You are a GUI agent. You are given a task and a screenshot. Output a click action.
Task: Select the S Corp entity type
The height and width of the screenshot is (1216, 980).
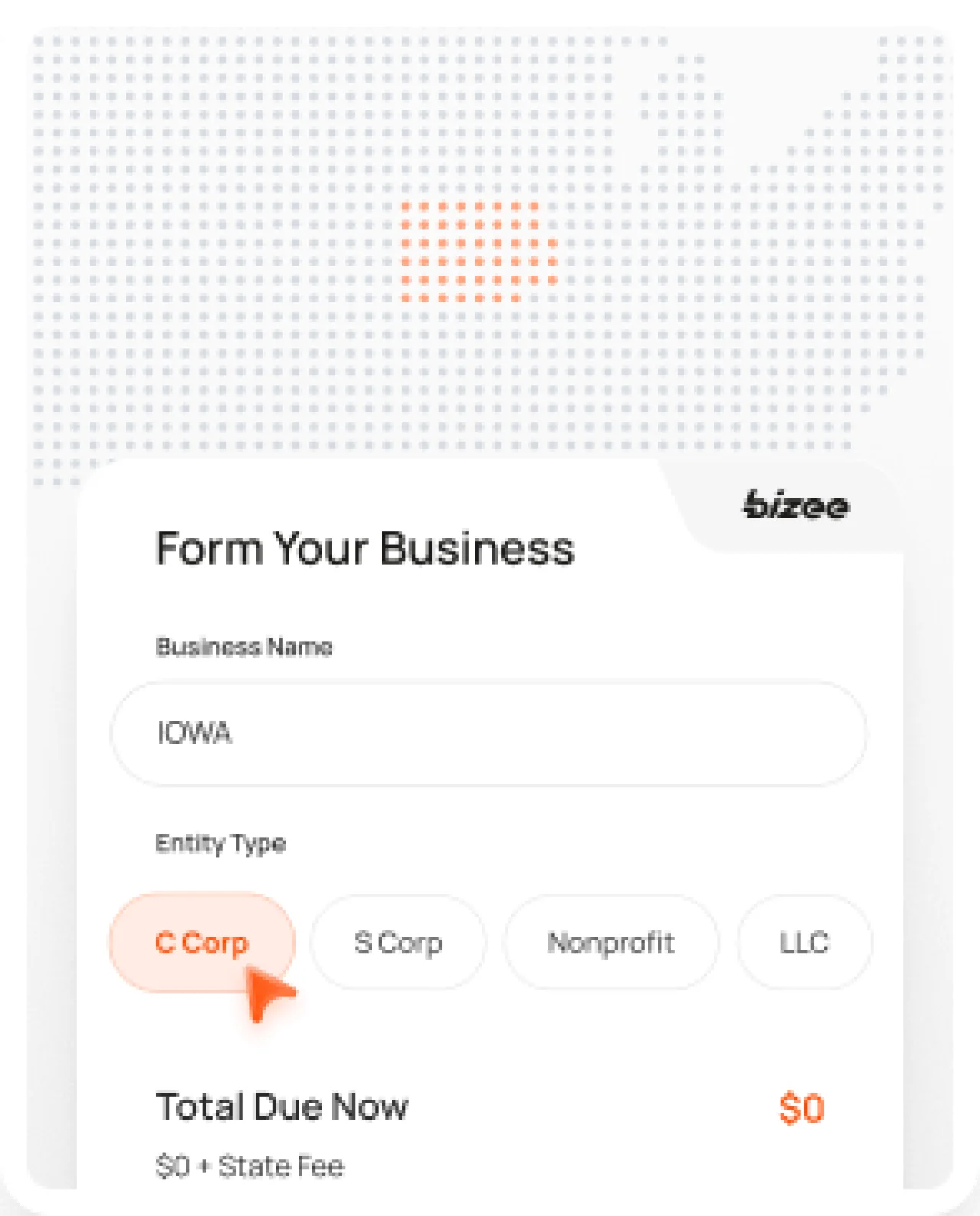pos(398,943)
